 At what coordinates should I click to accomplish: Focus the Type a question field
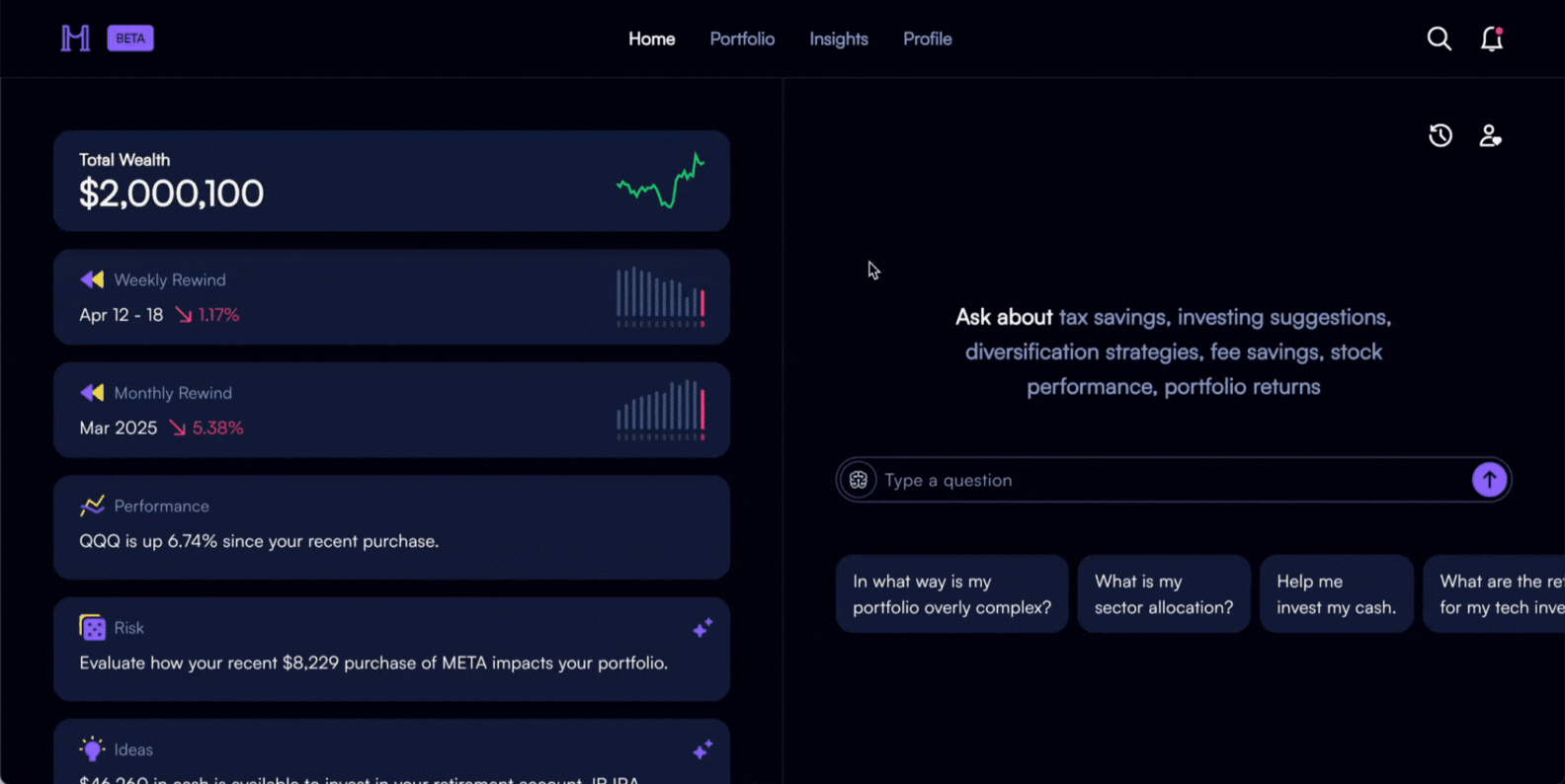tap(1174, 480)
